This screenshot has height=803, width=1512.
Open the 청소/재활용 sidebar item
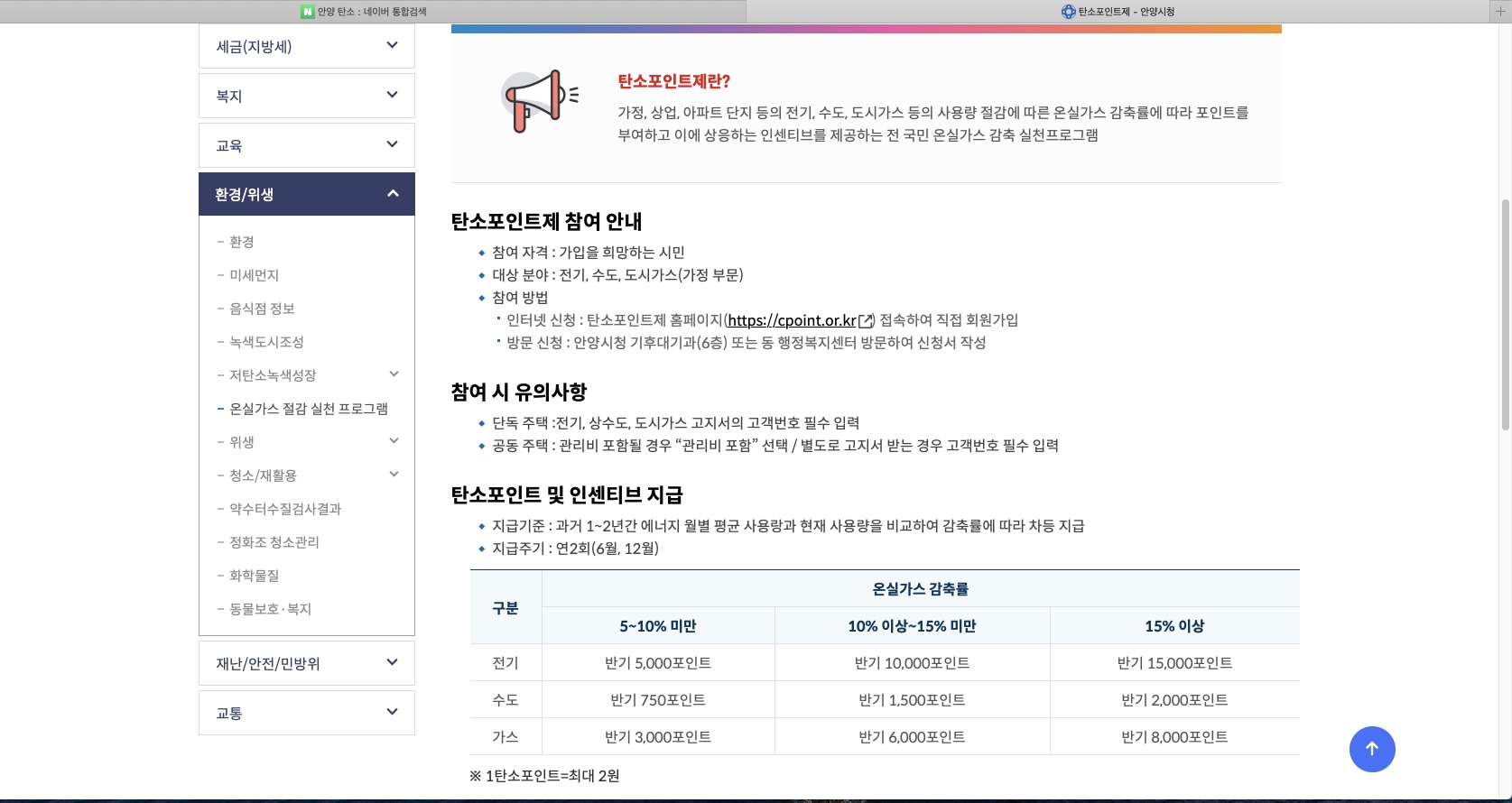[x=263, y=475]
